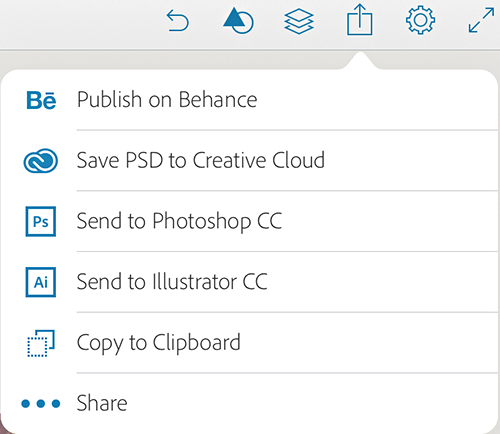Open the Share menu entry
The height and width of the screenshot is (434, 500).
click(x=249, y=403)
